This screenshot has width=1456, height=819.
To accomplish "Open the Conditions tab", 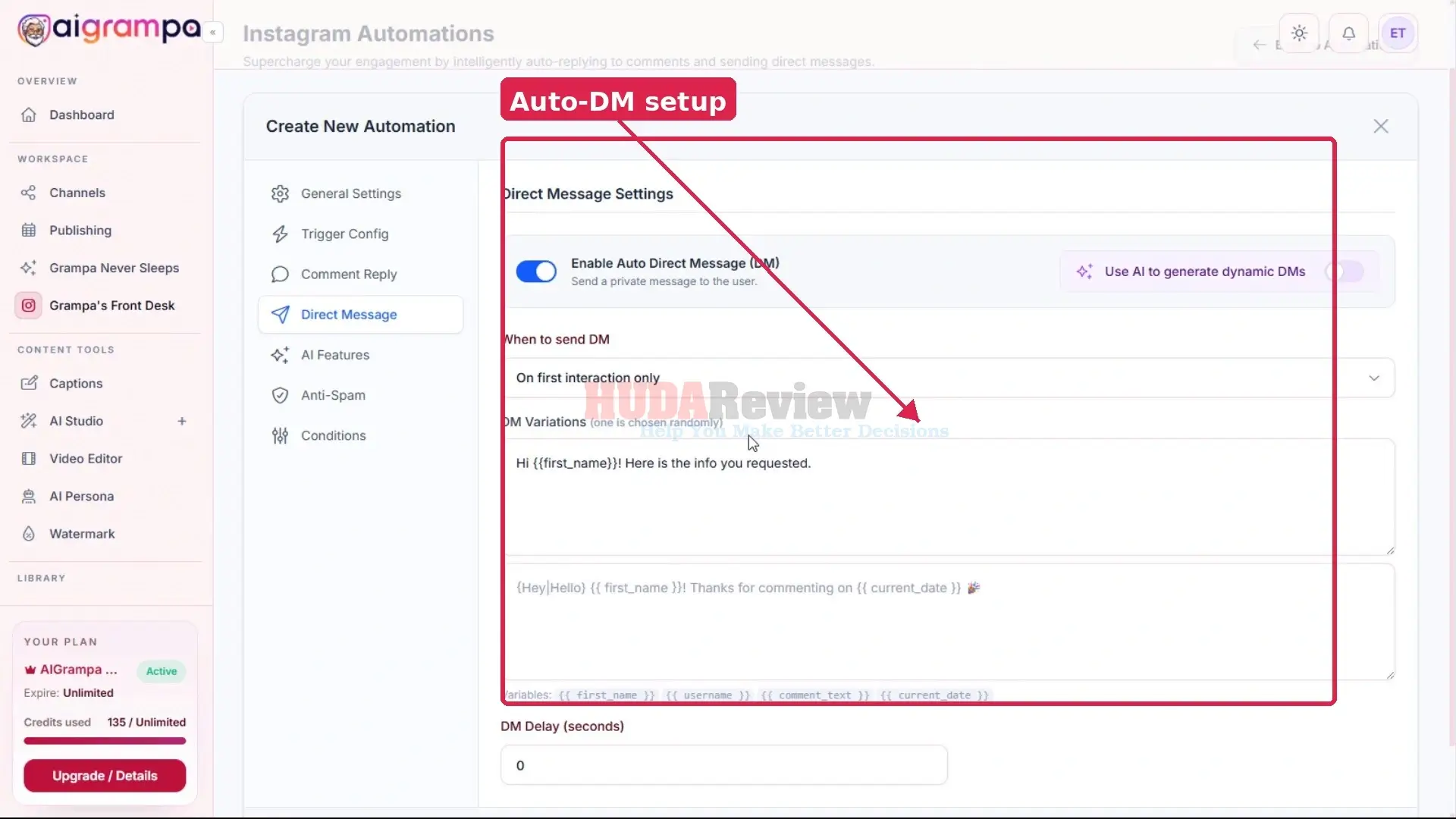I will pos(360,435).
